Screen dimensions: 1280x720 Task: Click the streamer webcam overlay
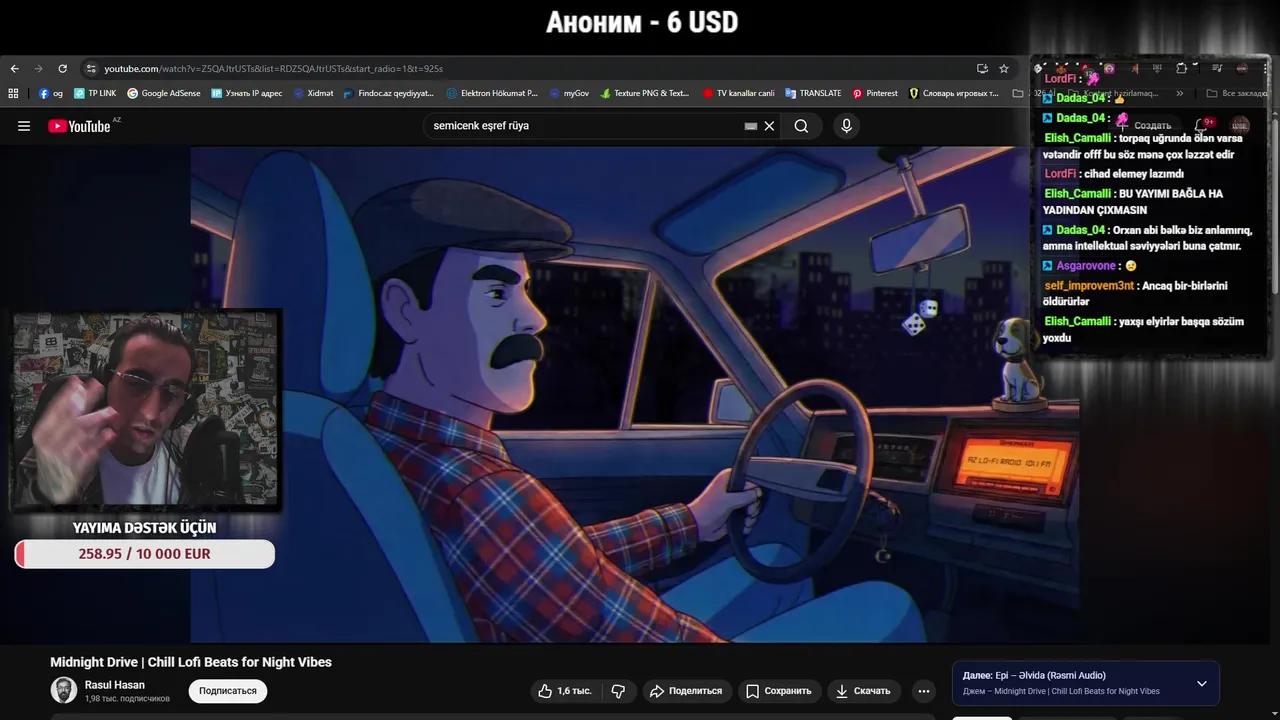tap(145, 410)
